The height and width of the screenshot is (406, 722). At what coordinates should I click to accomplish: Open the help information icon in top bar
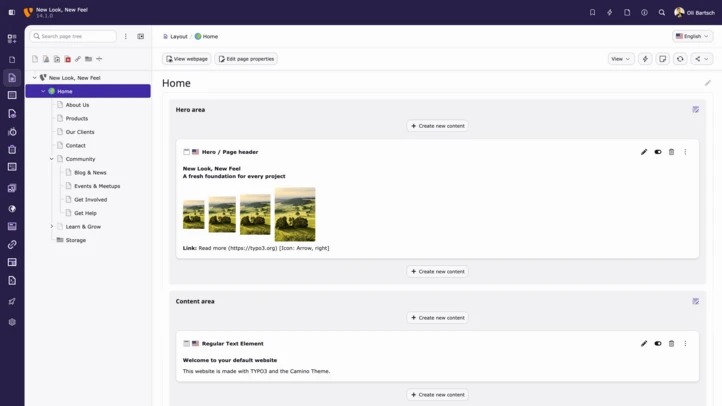pyautogui.click(x=644, y=12)
